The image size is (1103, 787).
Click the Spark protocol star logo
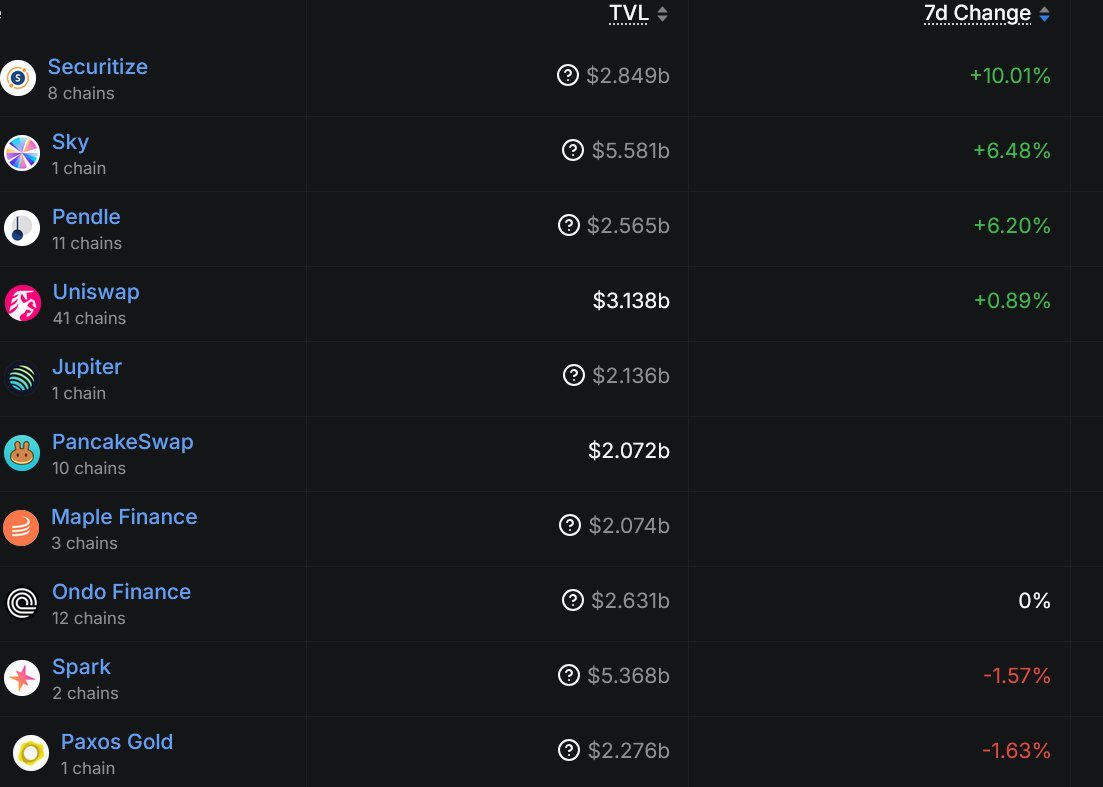pyautogui.click(x=22, y=678)
